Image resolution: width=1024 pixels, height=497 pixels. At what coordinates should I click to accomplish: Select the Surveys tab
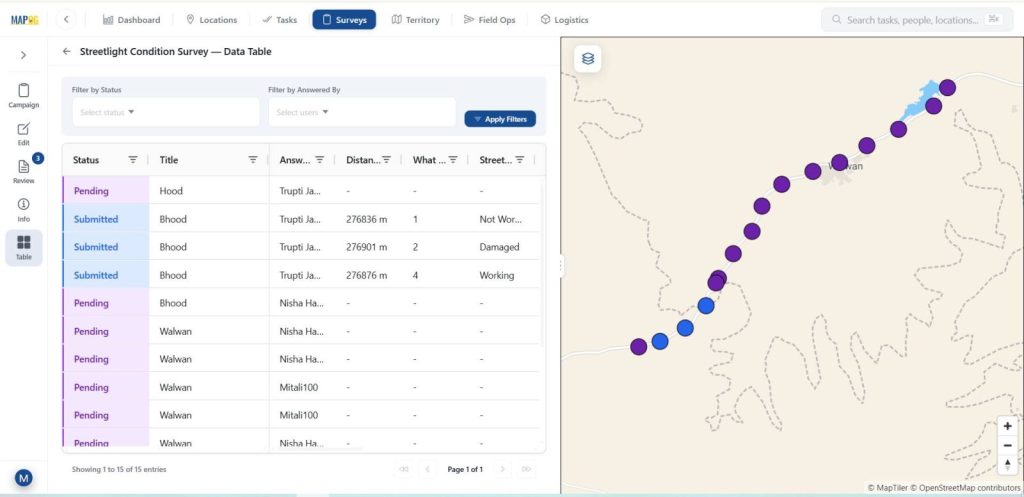[344, 20]
